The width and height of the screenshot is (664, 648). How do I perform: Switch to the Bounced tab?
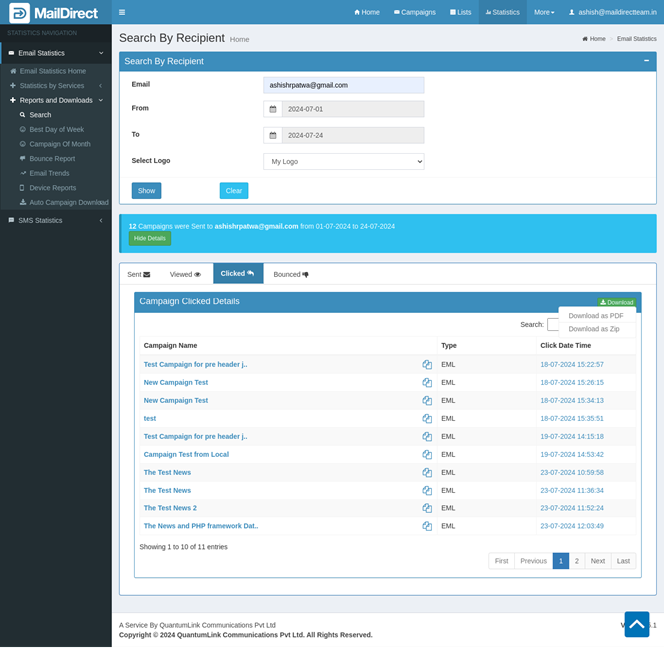291,274
